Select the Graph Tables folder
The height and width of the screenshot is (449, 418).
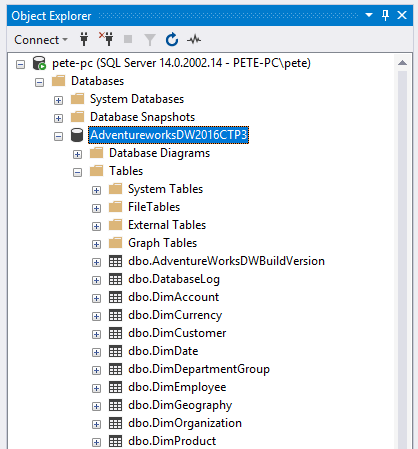pos(163,243)
